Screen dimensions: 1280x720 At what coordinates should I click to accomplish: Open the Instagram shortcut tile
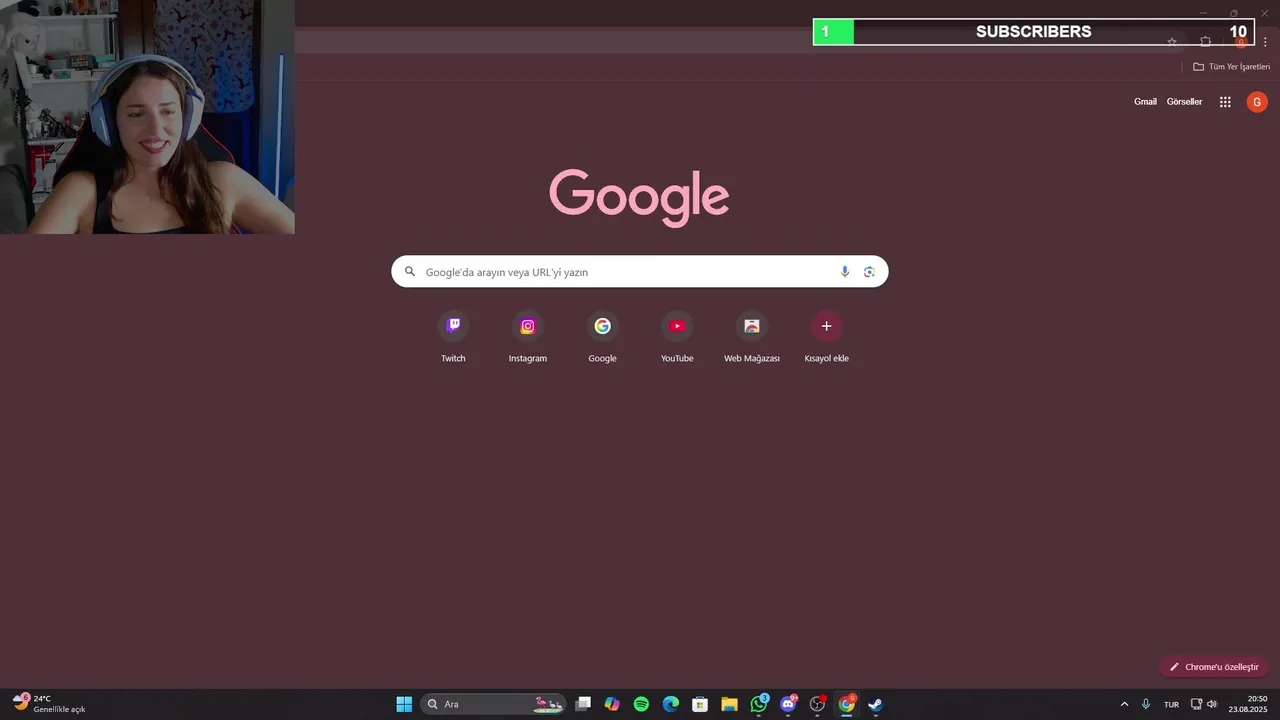(x=528, y=338)
